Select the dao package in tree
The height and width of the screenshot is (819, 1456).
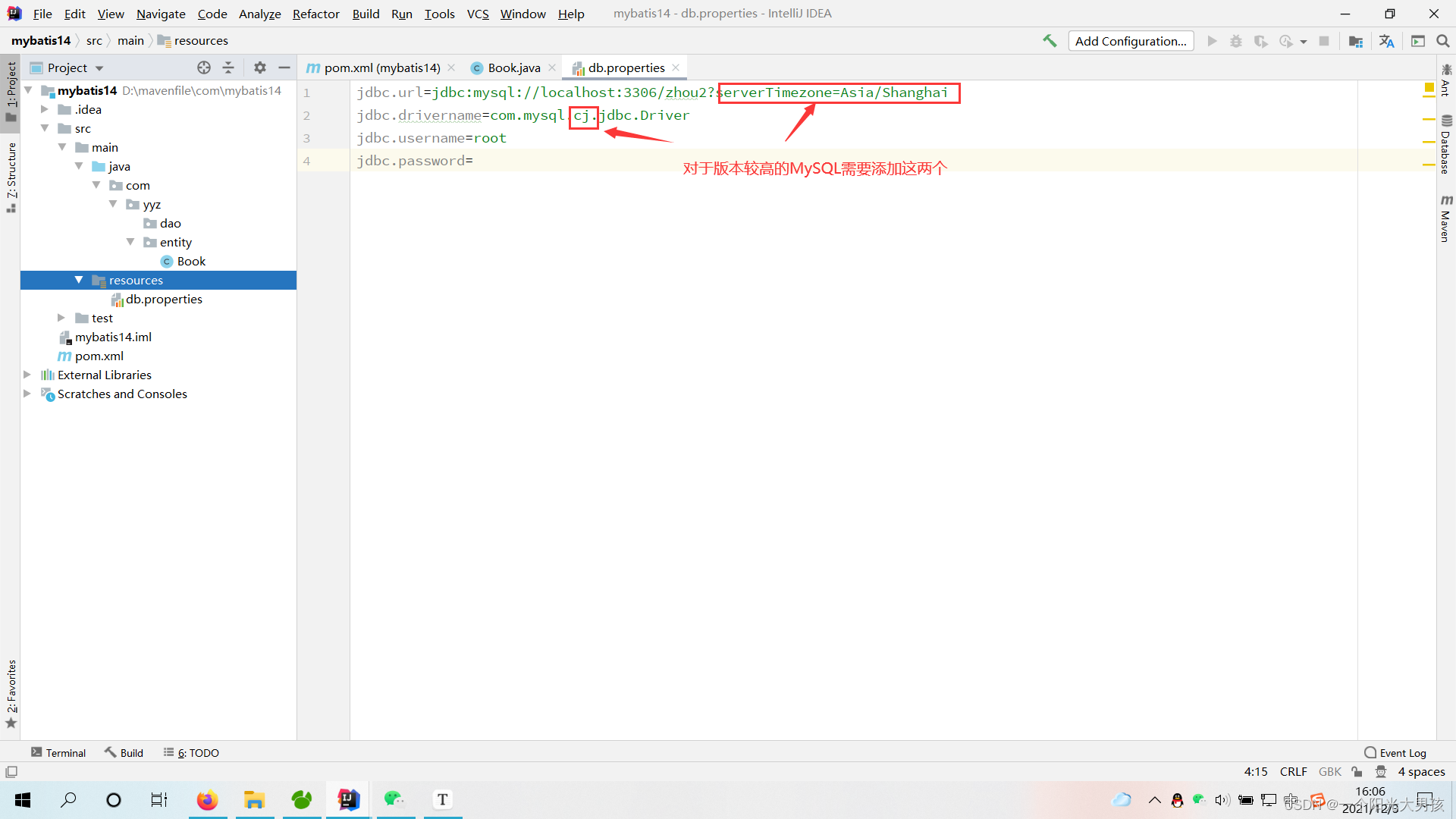click(x=170, y=223)
